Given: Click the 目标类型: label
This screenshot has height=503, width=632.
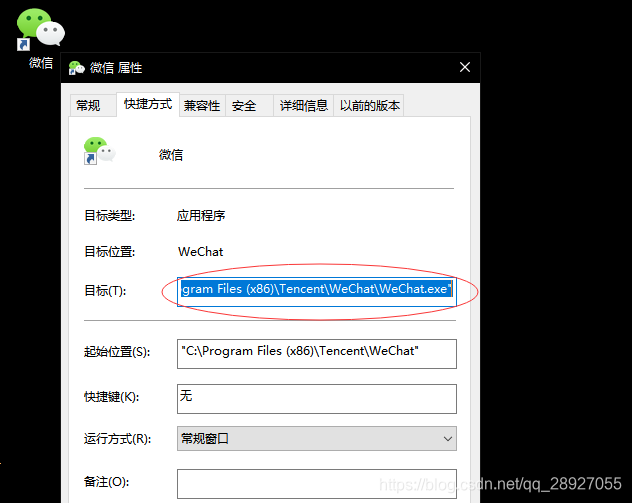Looking at the screenshot, I should tap(109, 216).
